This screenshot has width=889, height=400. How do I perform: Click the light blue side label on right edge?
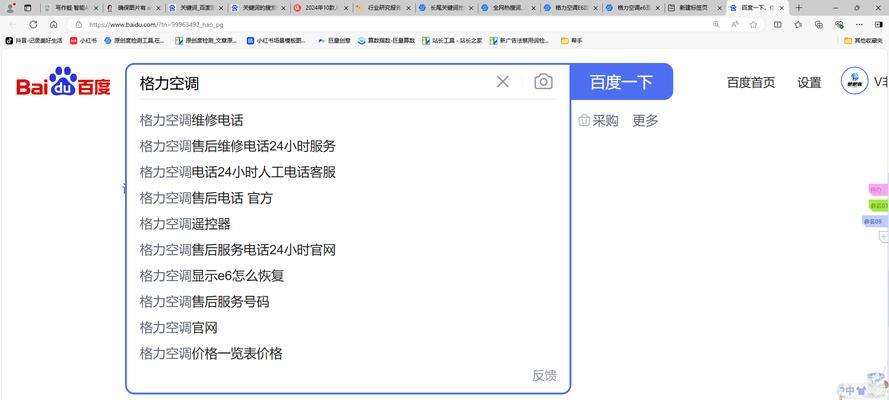coord(873,221)
